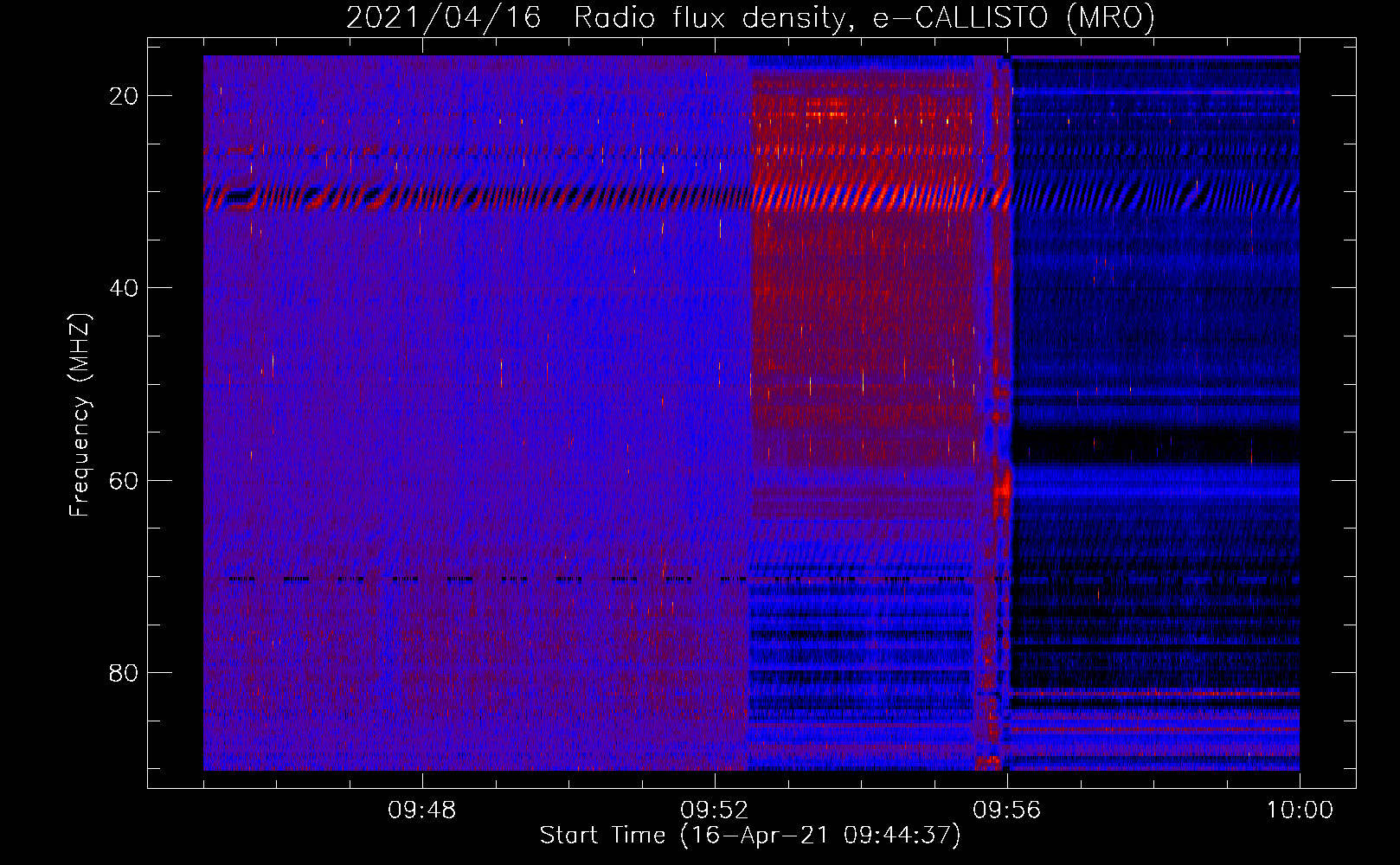Click the 'Start Time (16-Apr-21 09:44:37)' axis label
Image resolution: width=1400 pixels, height=865 pixels.
point(750,836)
